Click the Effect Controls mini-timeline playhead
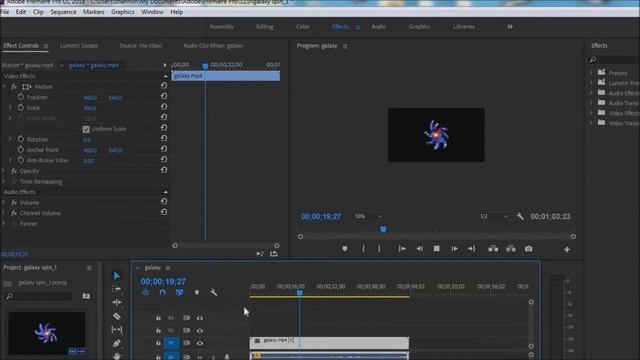 click(x=205, y=66)
